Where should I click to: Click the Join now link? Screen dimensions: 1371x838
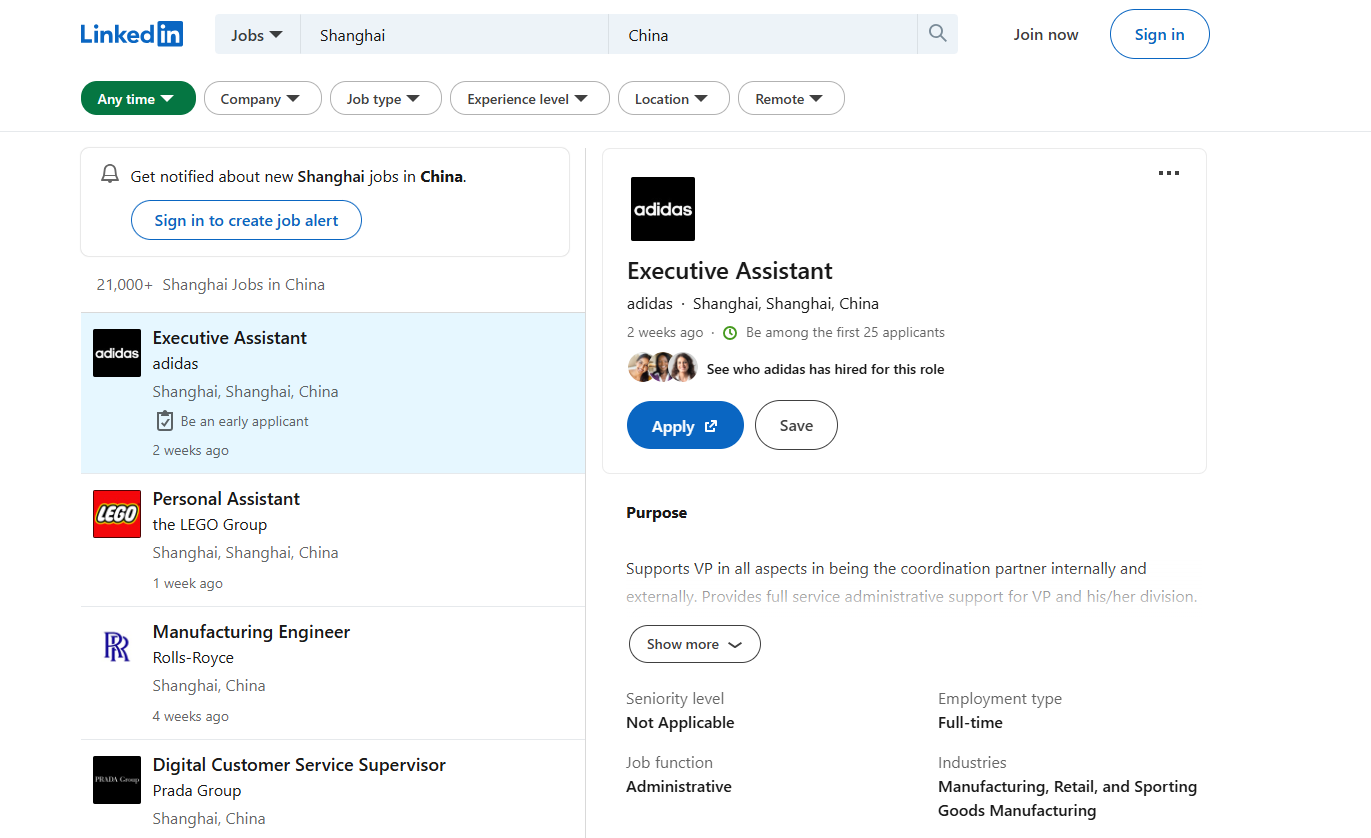1046,34
